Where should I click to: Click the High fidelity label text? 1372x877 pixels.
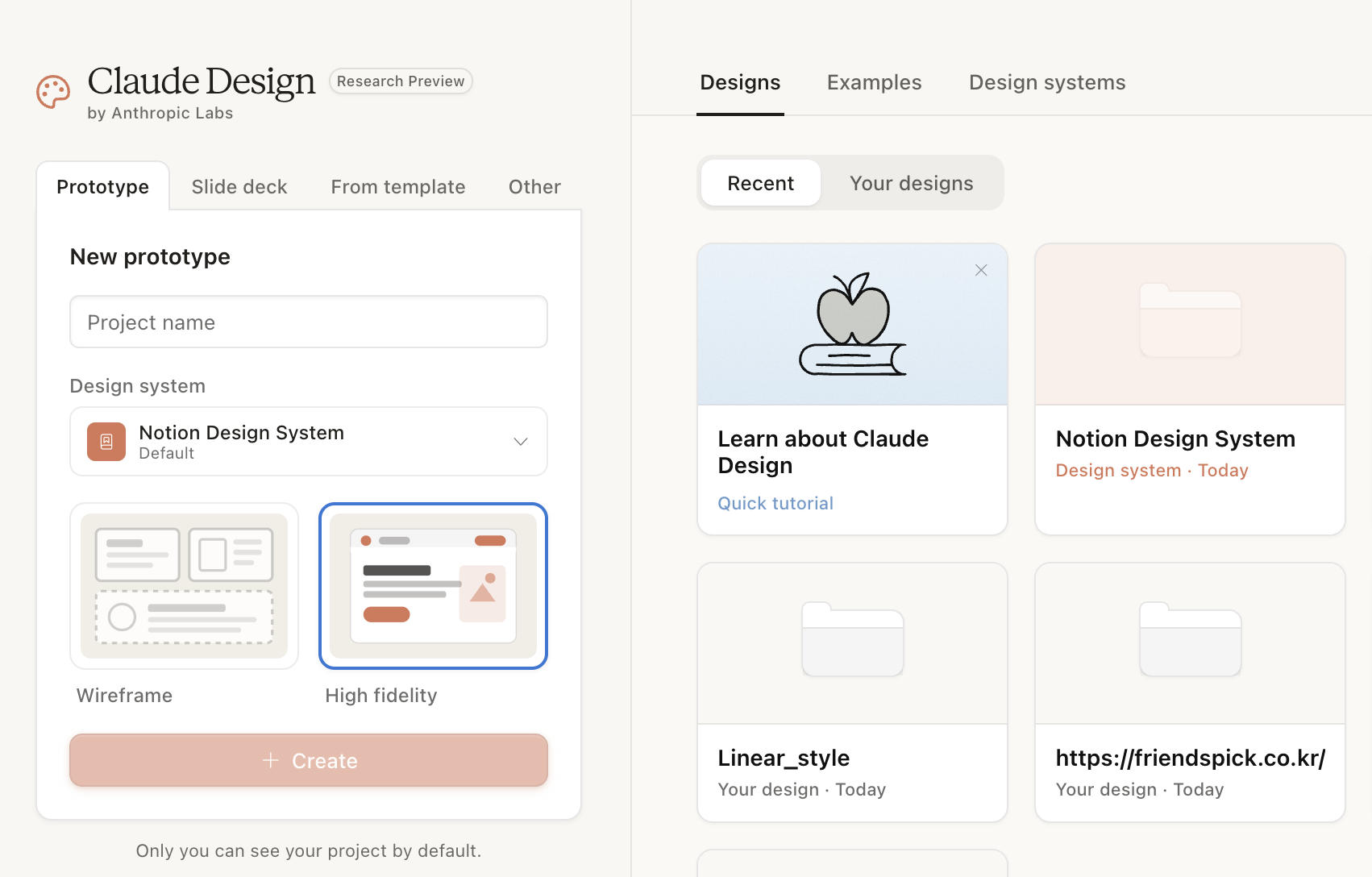[381, 696]
